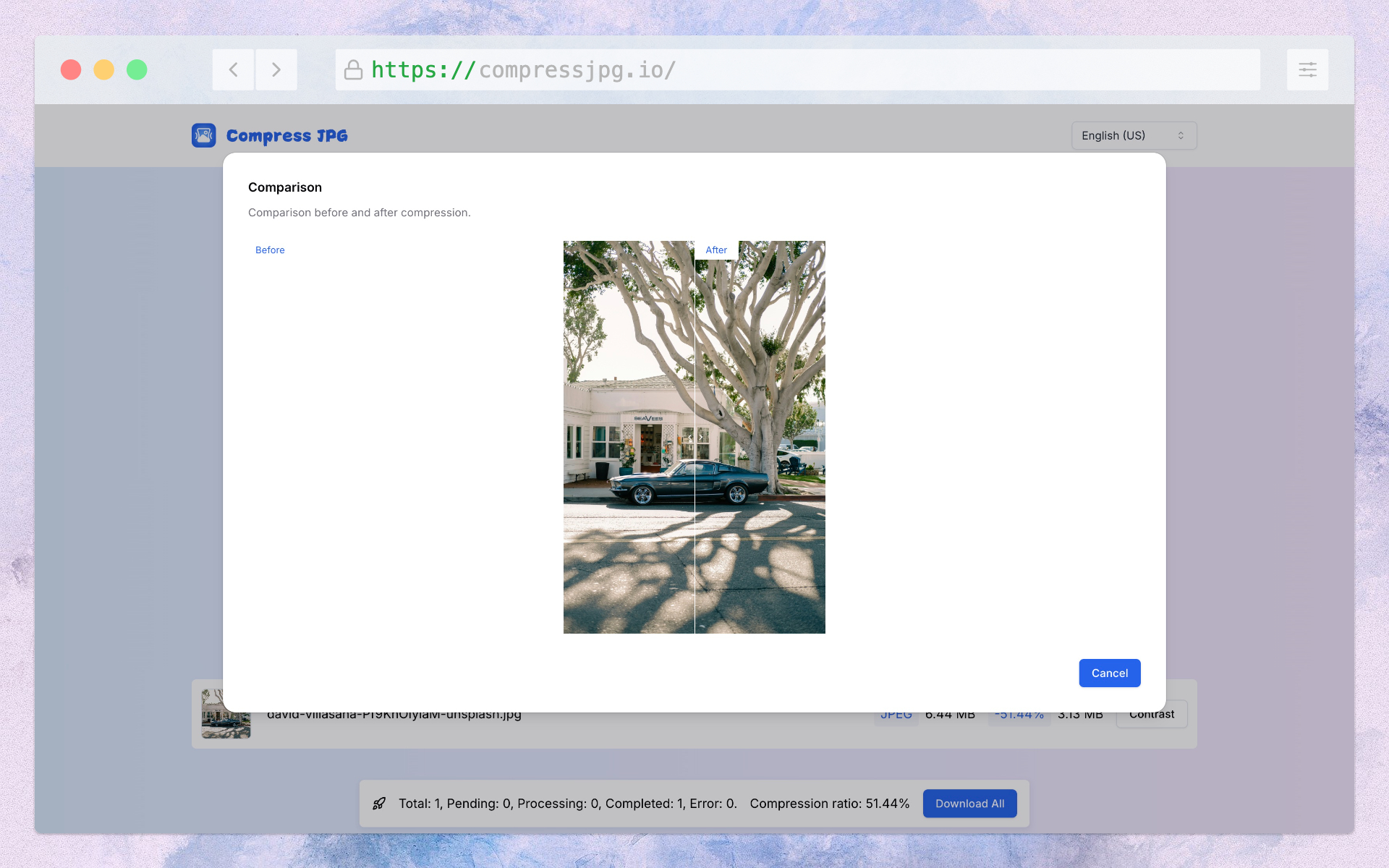The height and width of the screenshot is (868, 1389).
Task: Click the Download All button
Action: [x=969, y=804]
